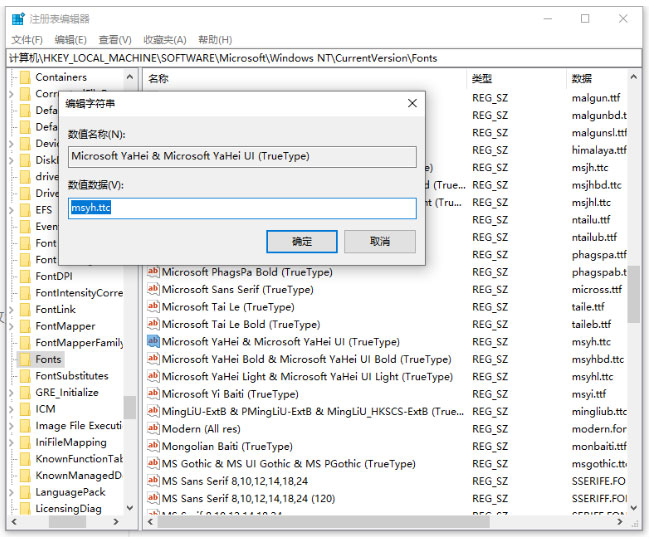This screenshot has height=539, width=650.
Task: Select the FontIntensityCorre tree item
Action: 79,293
